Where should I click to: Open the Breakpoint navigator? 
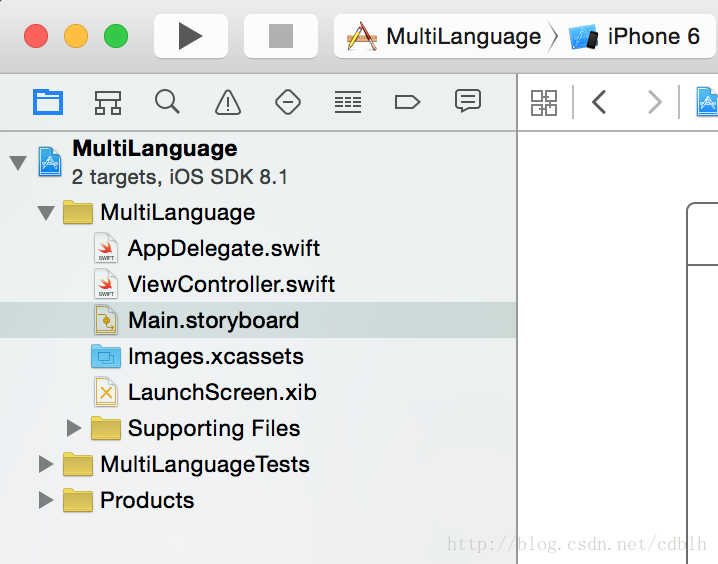pos(407,102)
